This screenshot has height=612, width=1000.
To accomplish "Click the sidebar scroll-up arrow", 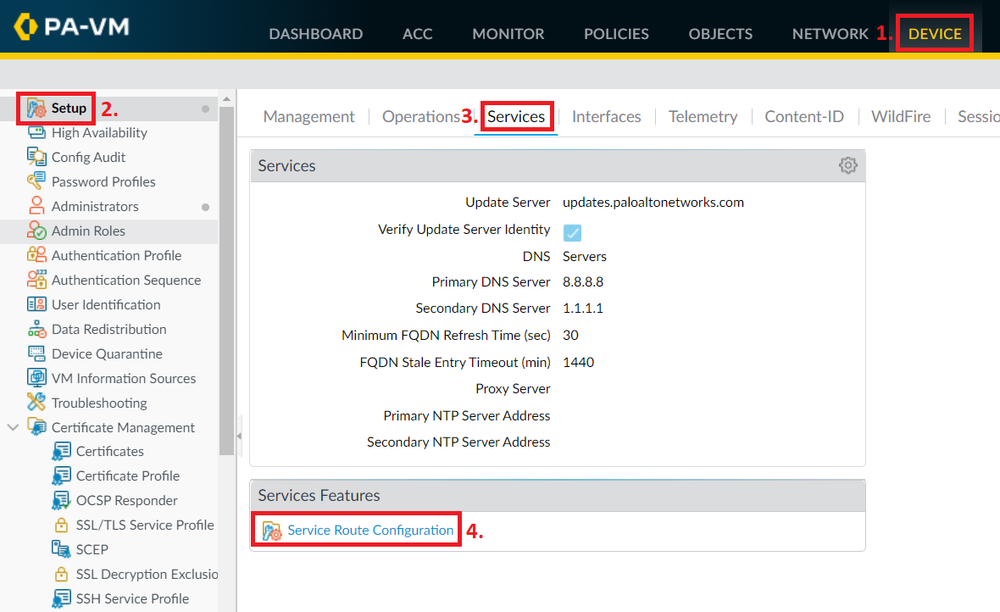I will coord(226,99).
